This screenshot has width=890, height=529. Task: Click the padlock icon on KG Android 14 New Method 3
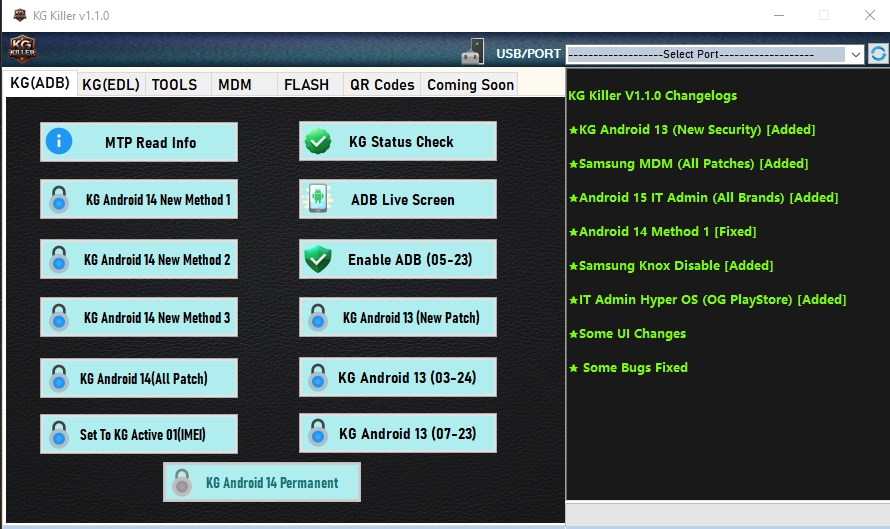coord(59,317)
